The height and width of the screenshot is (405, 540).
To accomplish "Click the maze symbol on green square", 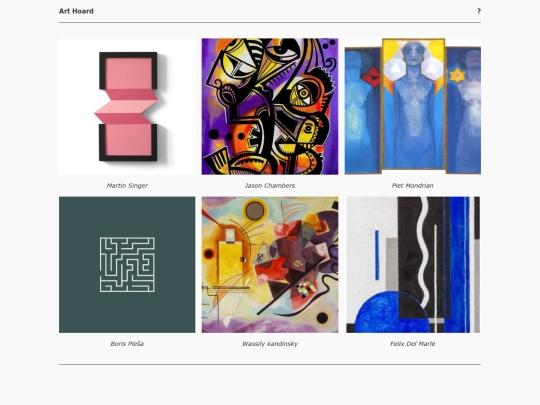I will click(x=127, y=264).
